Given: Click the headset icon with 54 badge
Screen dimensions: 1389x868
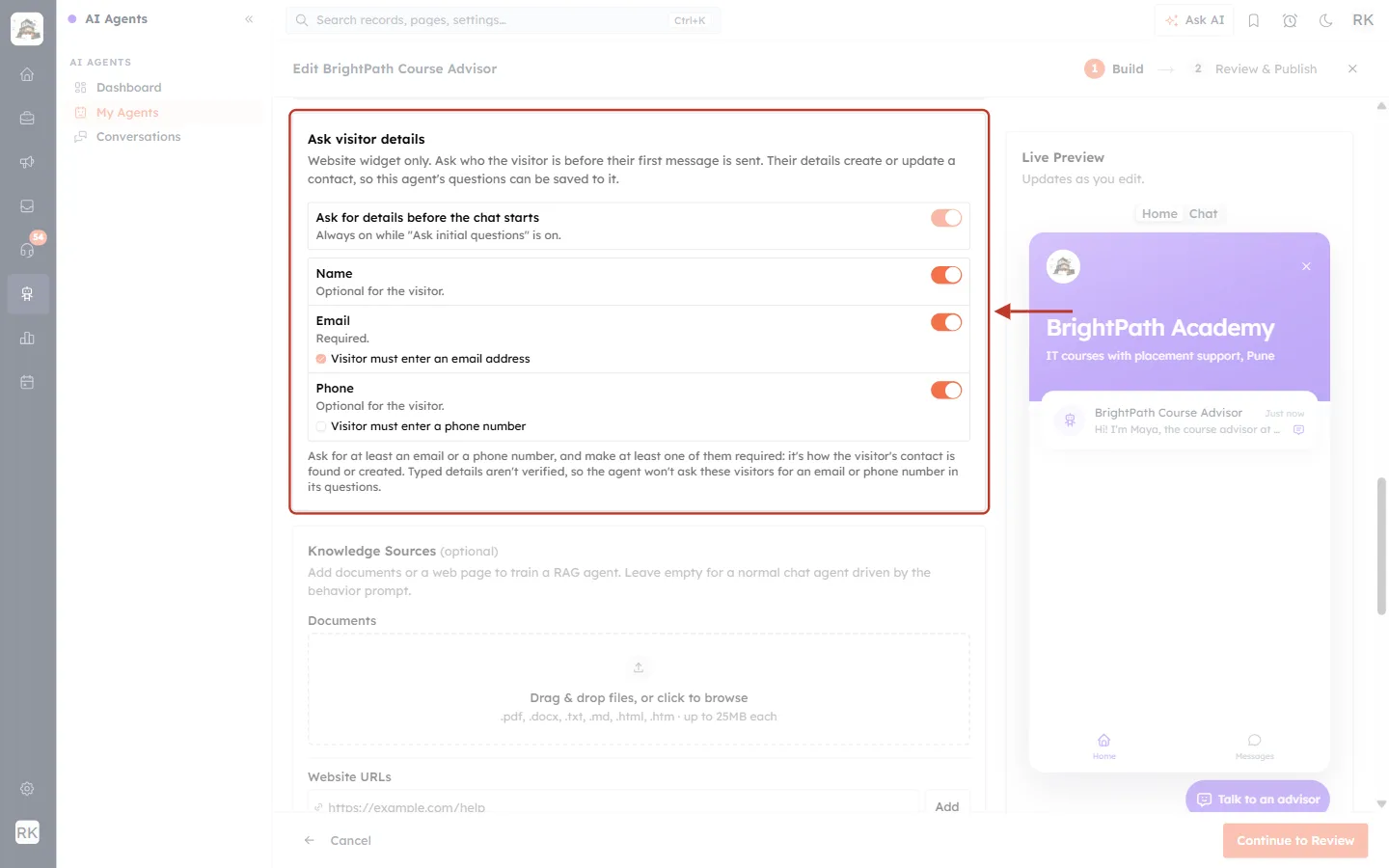Looking at the screenshot, I should [27, 250].
